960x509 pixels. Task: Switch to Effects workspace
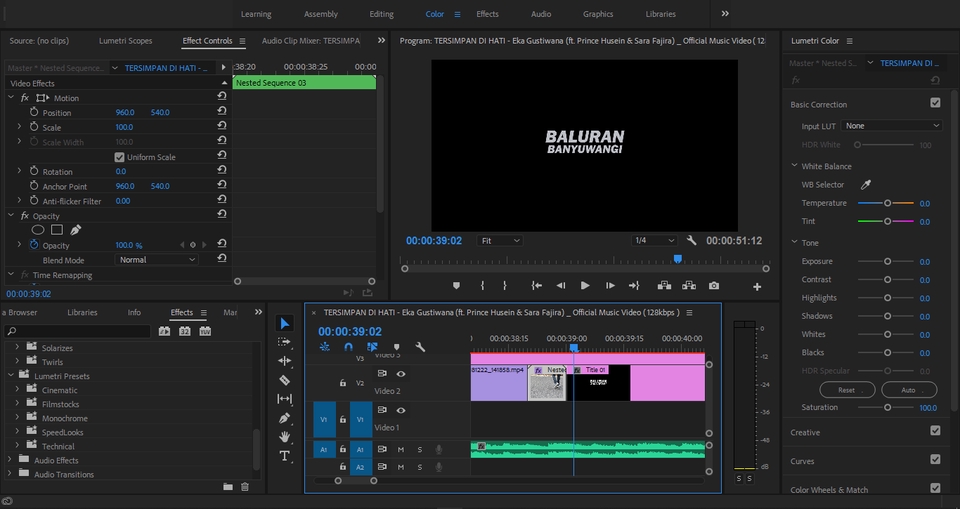pyautogui.click(x=487, y=14)
